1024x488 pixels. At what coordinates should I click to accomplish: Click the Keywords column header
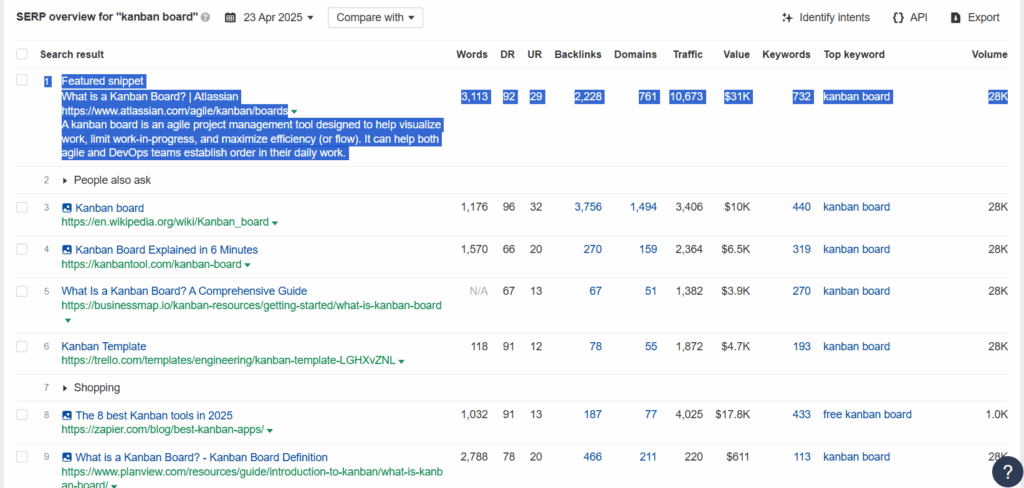786,54
